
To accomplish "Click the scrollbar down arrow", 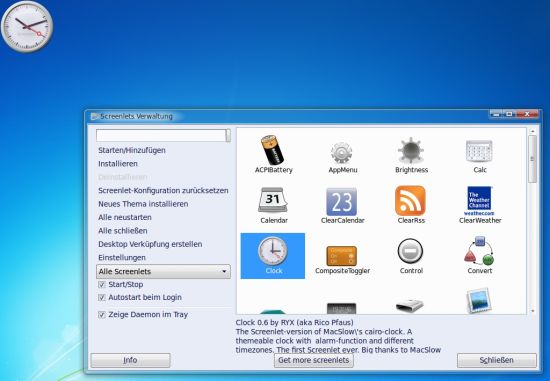I will [532, 311].
